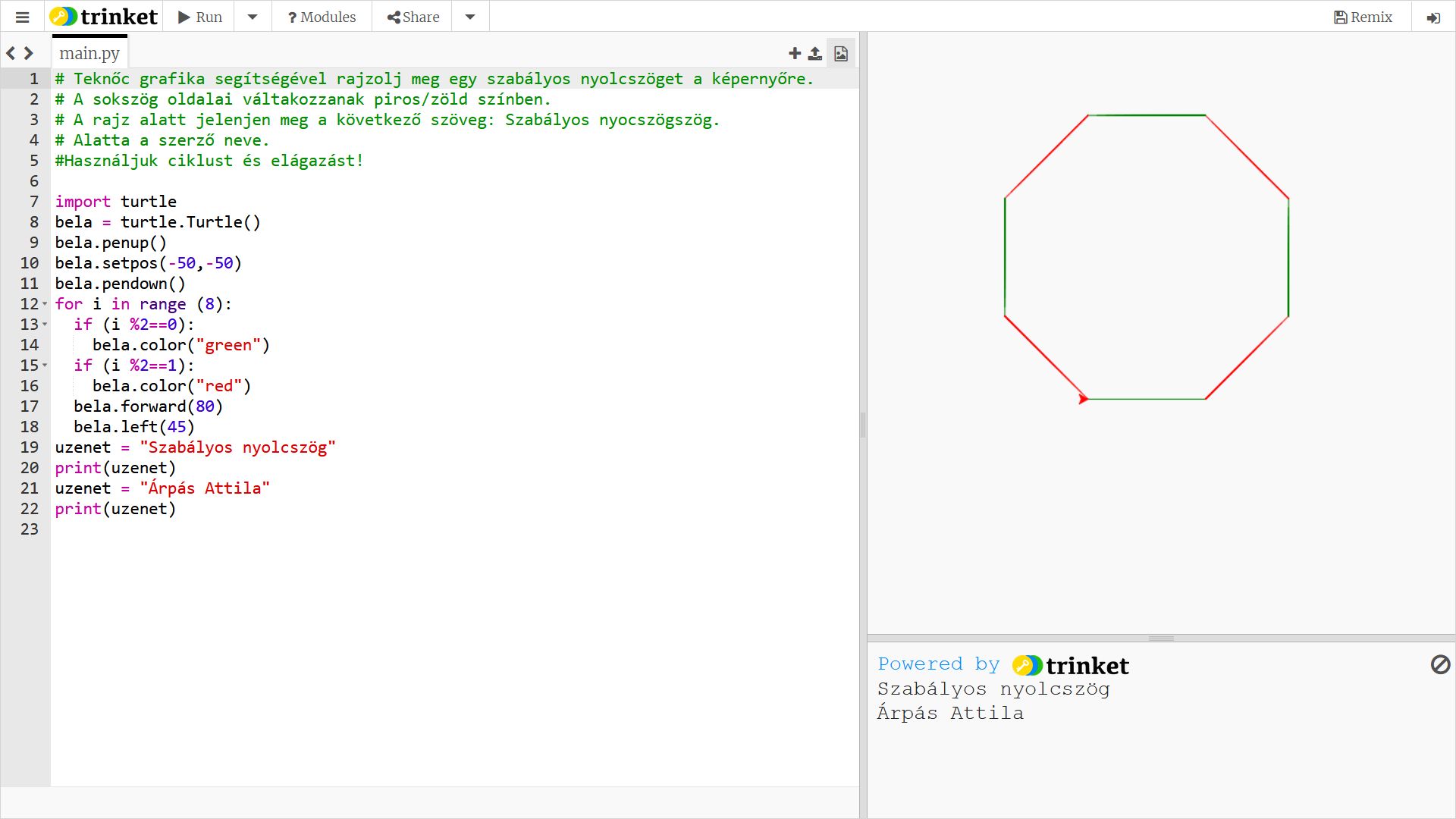The image size is (1456, 819).
Task: Go to previous file tab arrow
Action: pyautogui.click(x=11, y=53)
